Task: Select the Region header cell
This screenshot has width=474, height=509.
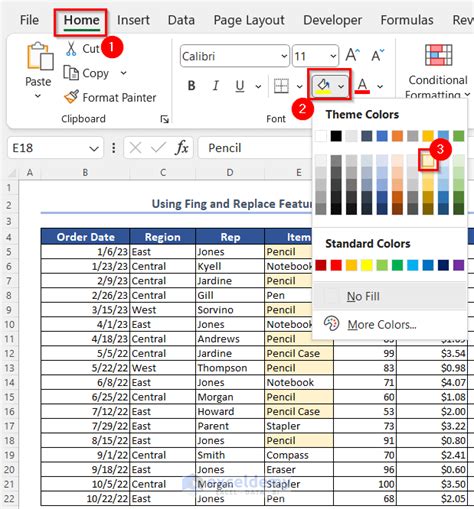Action: [162, 237]
